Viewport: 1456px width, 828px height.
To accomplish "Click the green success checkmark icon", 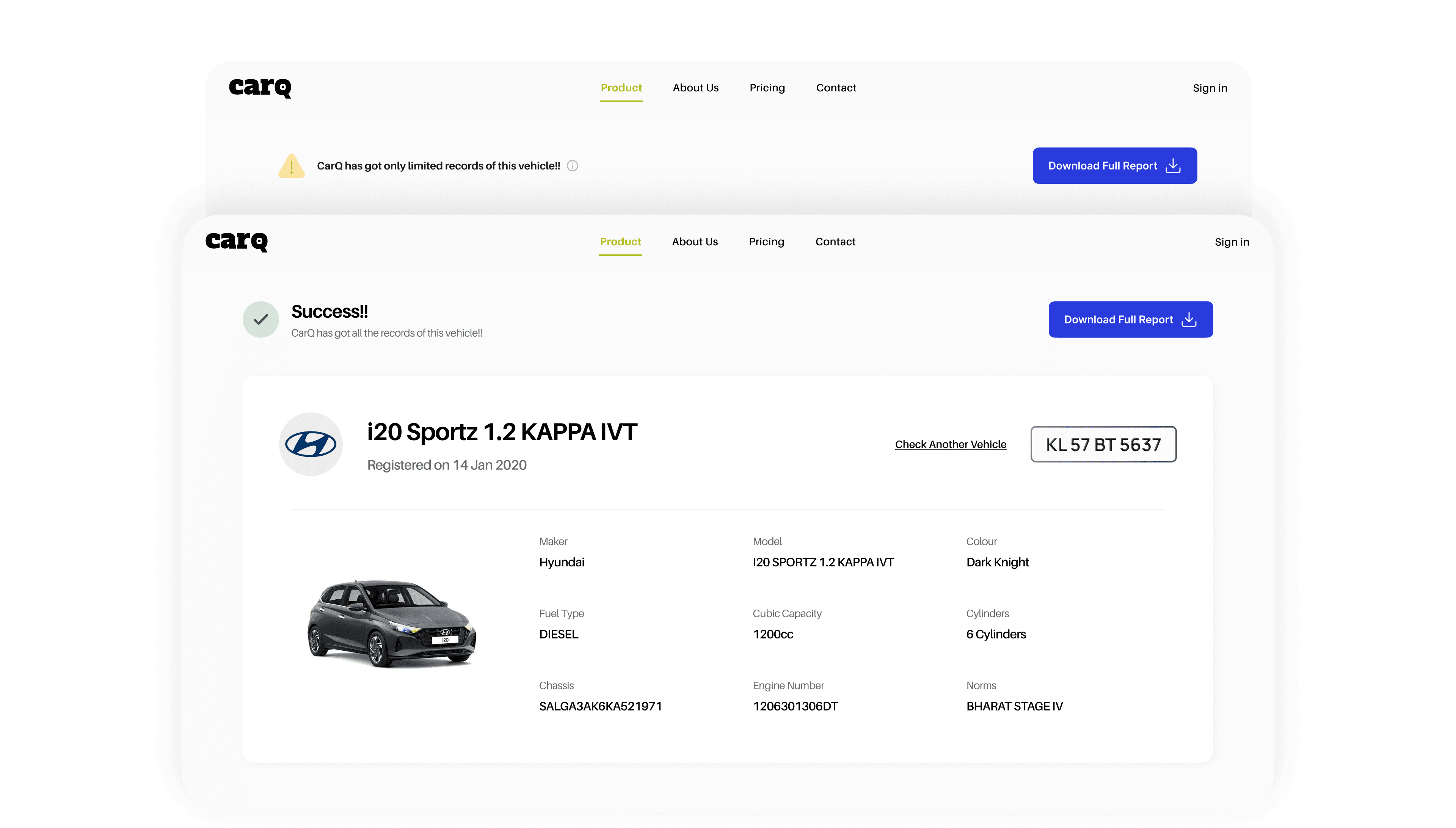I will 260,320.
